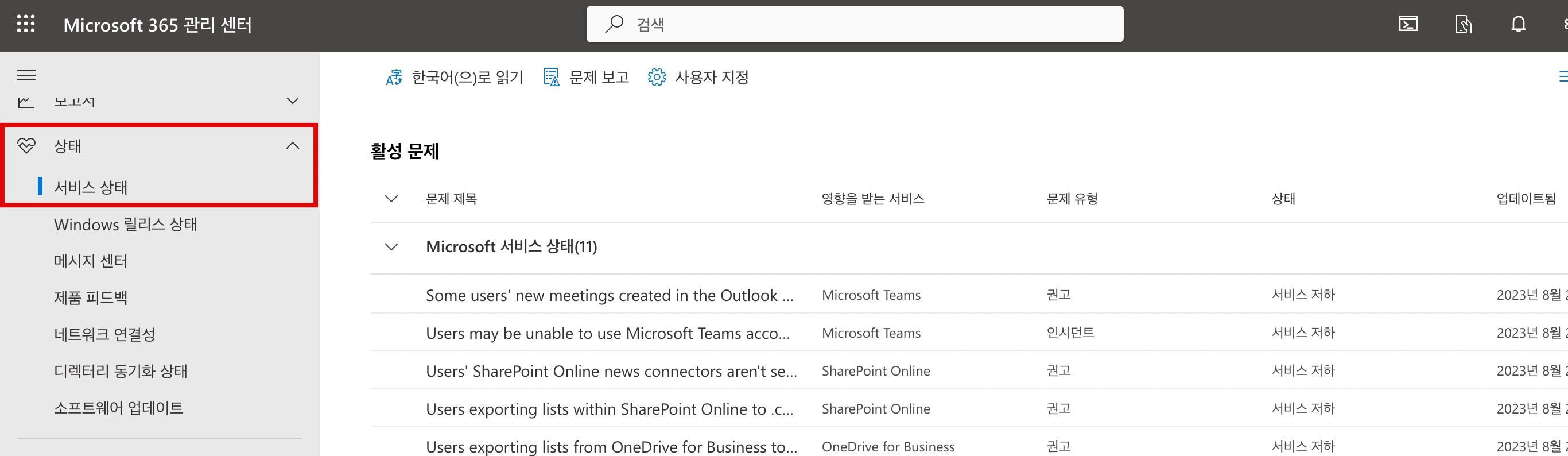Focus the 검색 search field
Screen dimensions: 1568x456
[855, 24]
